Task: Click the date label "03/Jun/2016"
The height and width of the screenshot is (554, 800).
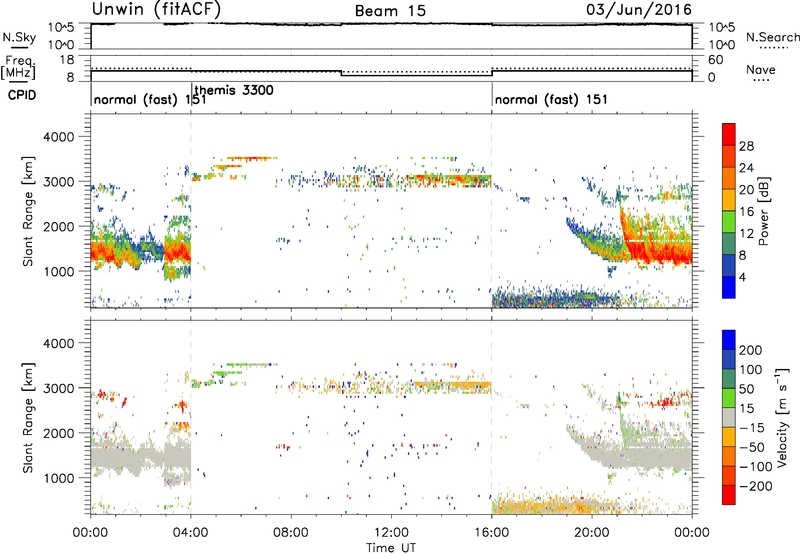Action: coord(639,10)
